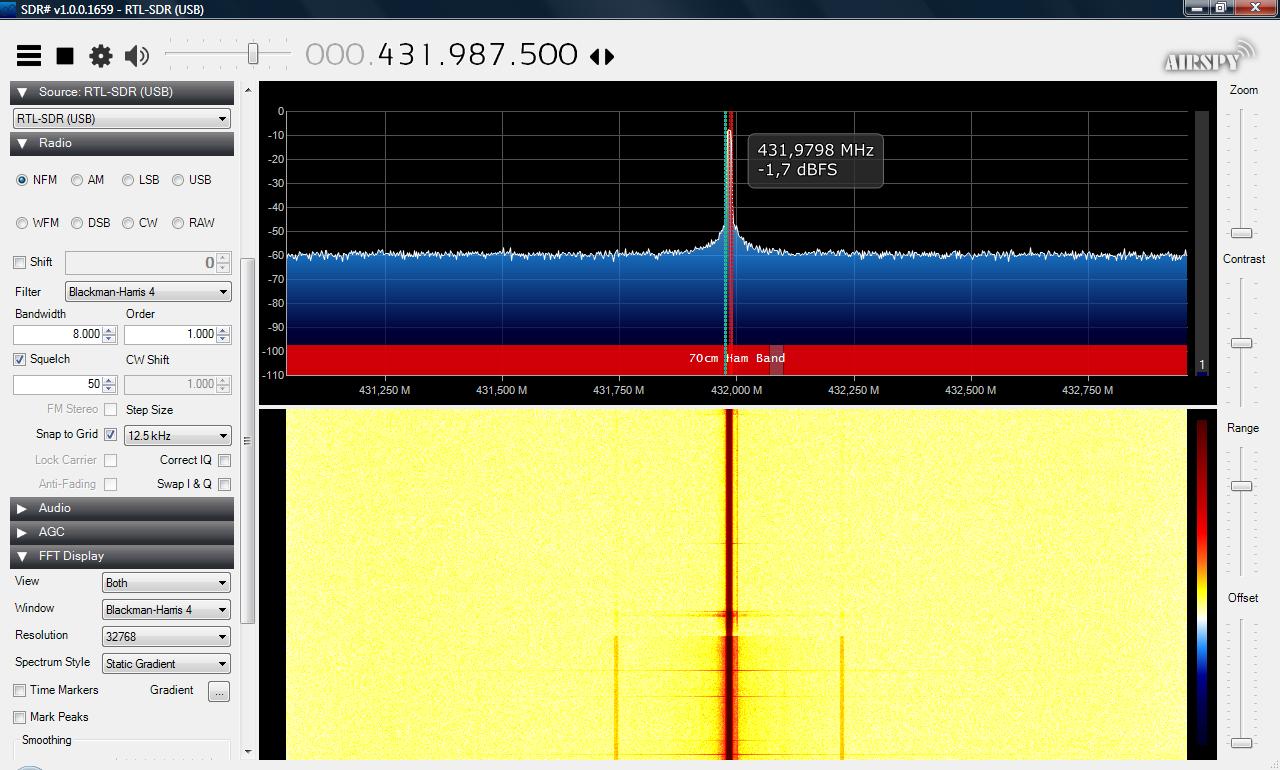Viewport: 1280px width, 770px height.
Task: Open the Resolution 32768 dropdown
Action: tap(166, 637)
